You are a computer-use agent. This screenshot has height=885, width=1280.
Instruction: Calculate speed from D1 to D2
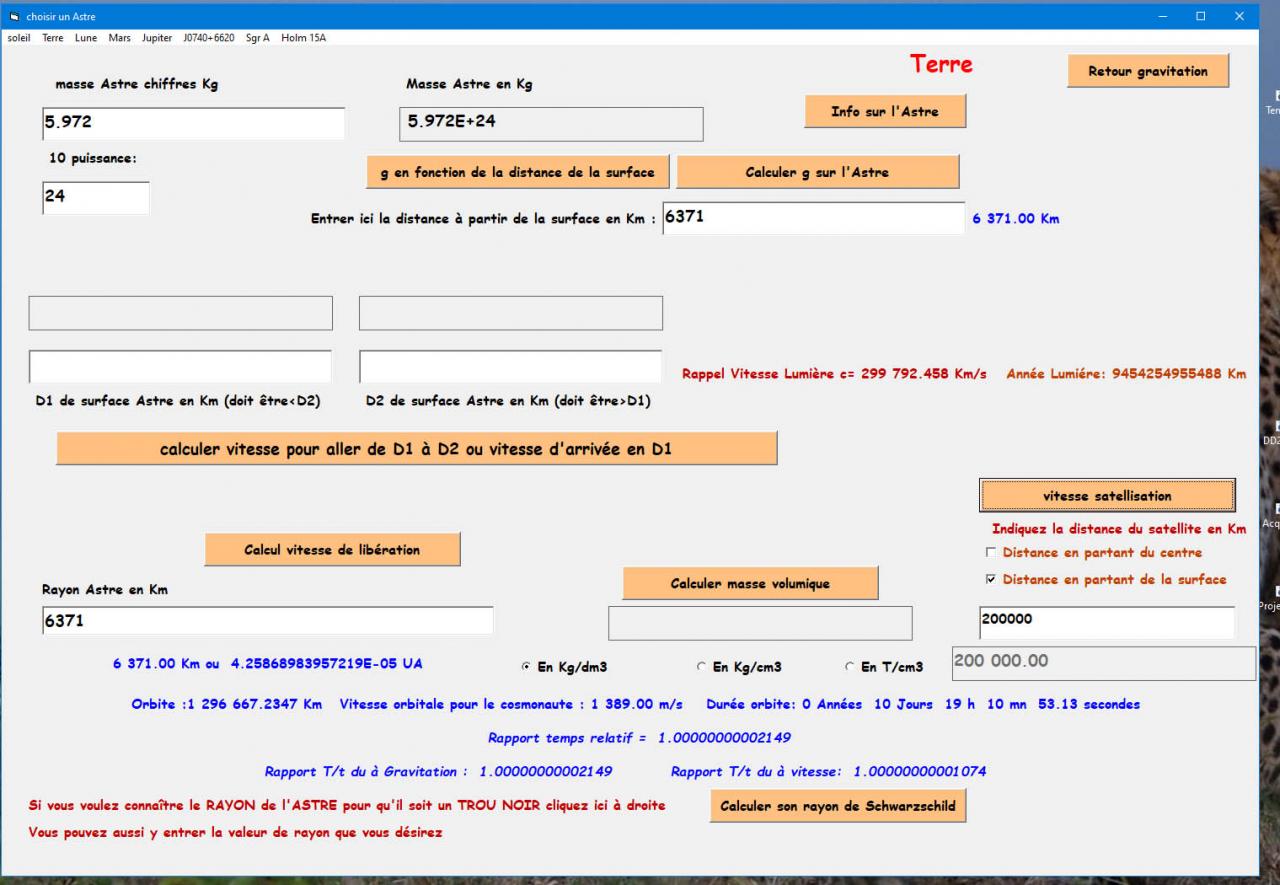pos(416,449)
